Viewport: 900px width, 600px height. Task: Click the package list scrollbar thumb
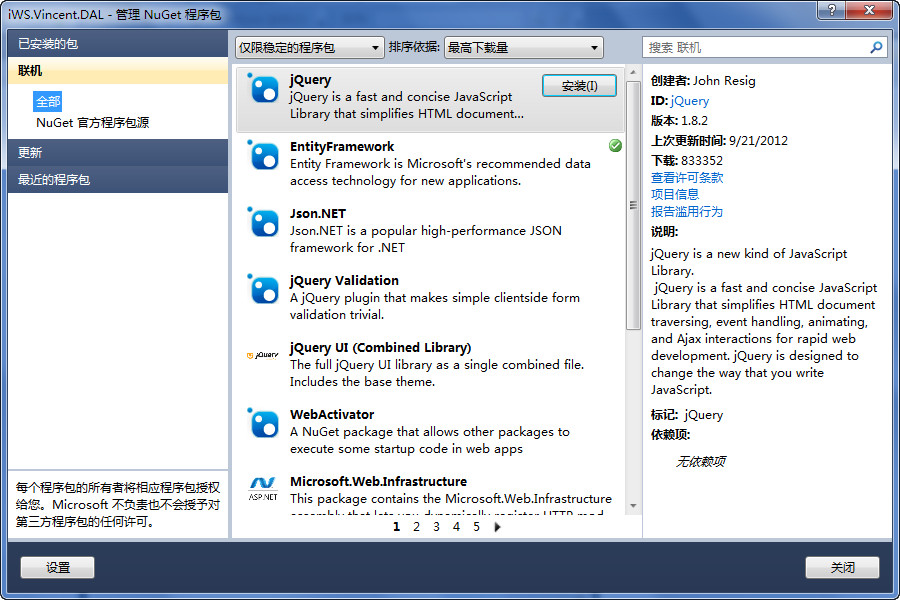(x=633, y=205)
